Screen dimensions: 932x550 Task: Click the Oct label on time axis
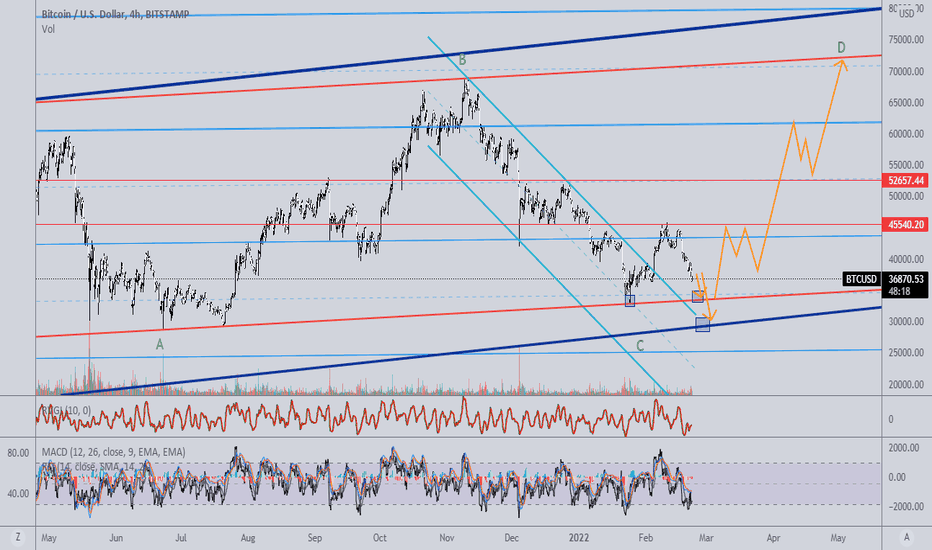(379, 538)
